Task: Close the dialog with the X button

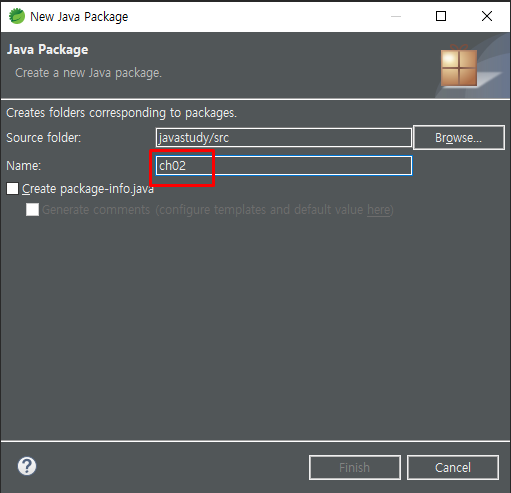Action: click(x=487, y=16)
